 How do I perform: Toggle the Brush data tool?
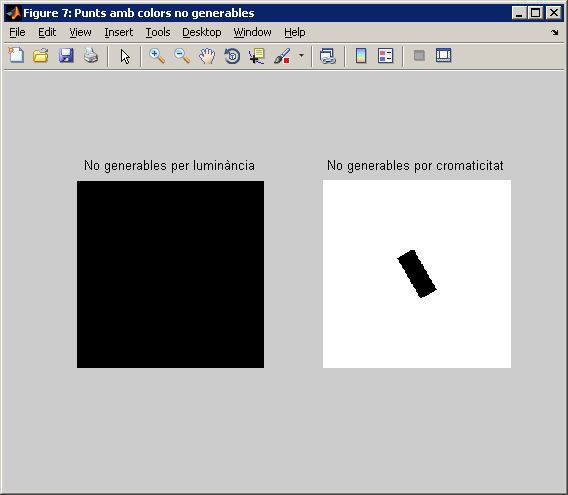282,56
